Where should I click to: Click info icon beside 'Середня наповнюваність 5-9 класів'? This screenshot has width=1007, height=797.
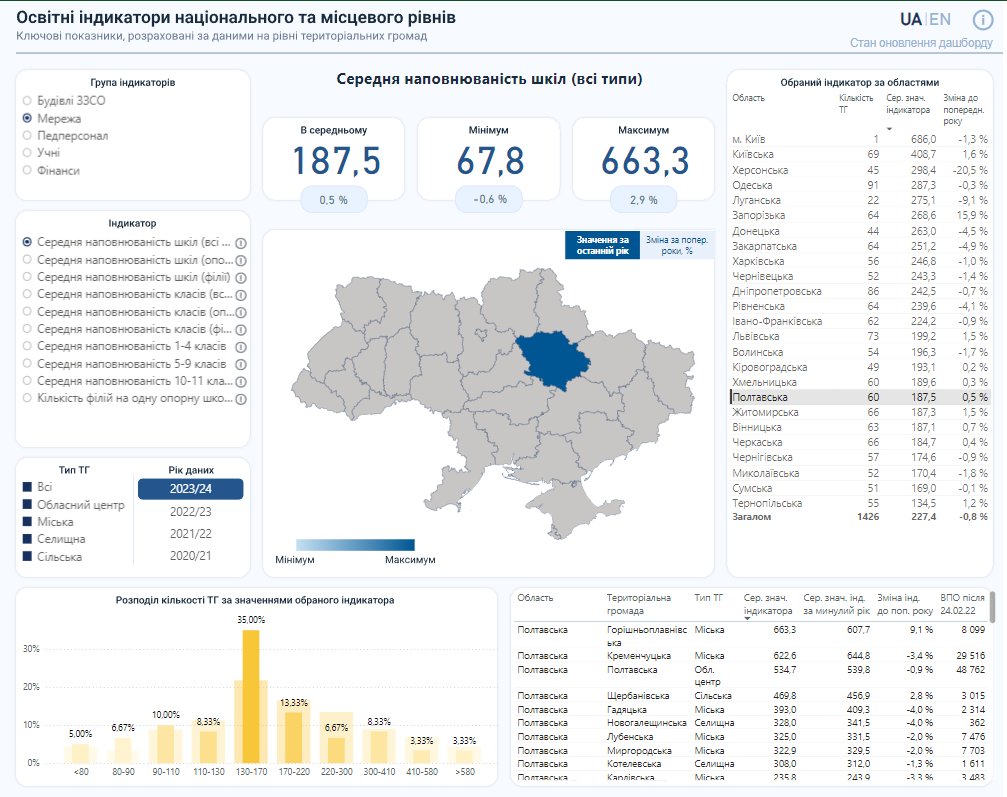tap(240, 364)
